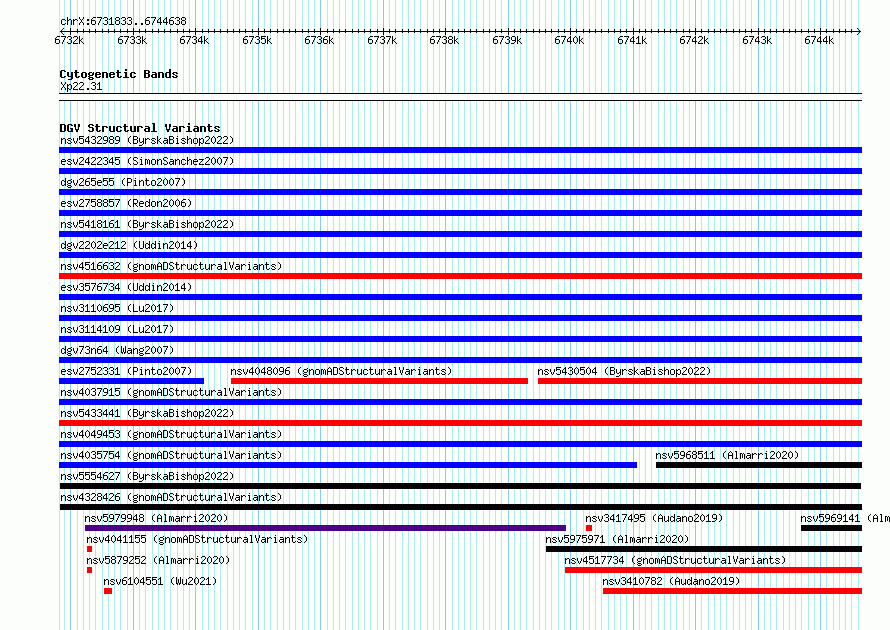890x630 pixels.
Task: Click the nsv4516632 gnomAD variant label
Action: (x=171, y=266)
